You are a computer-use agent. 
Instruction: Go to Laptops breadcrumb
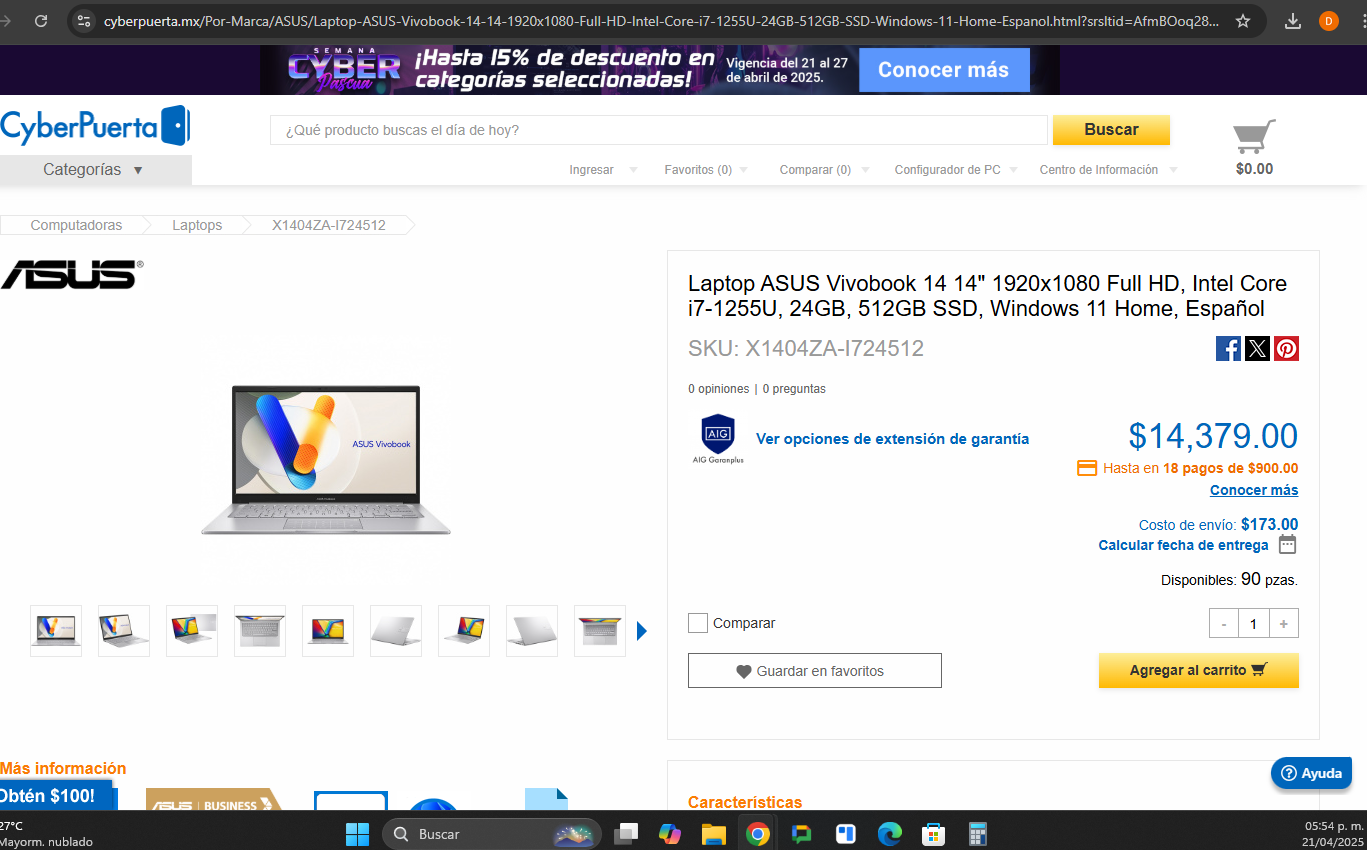click(197, 225)
